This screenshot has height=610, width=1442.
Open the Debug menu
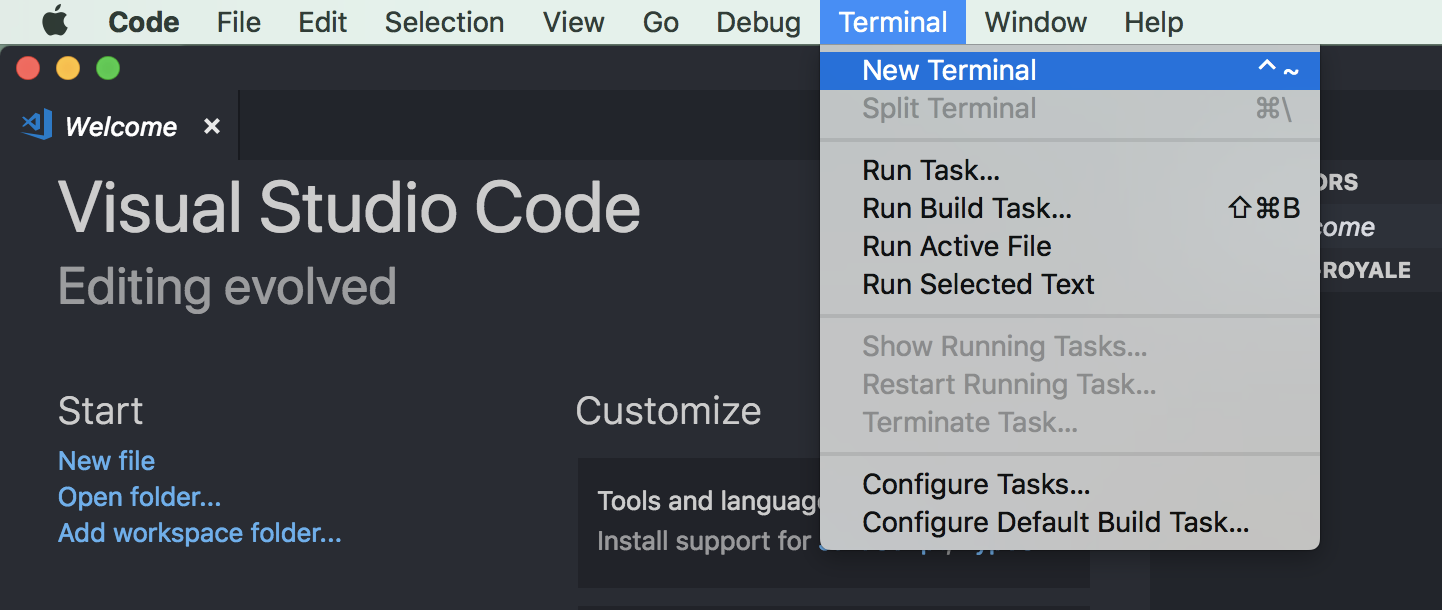[759, 22]
